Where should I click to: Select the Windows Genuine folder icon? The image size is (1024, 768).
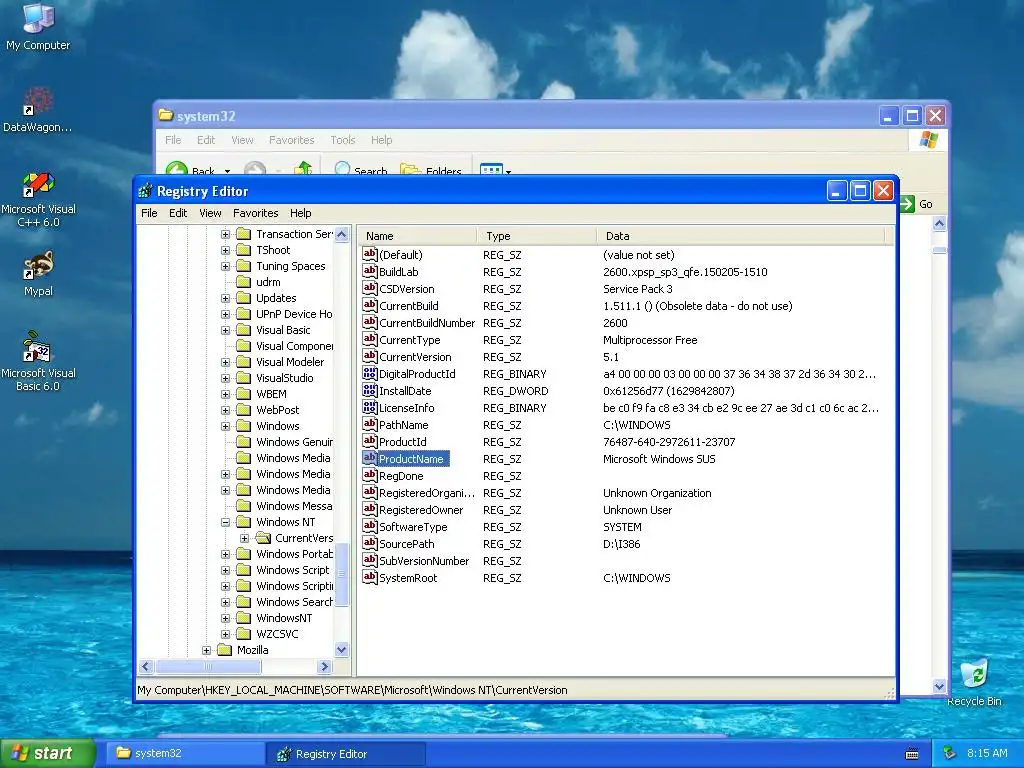click(x=244, y=442)
